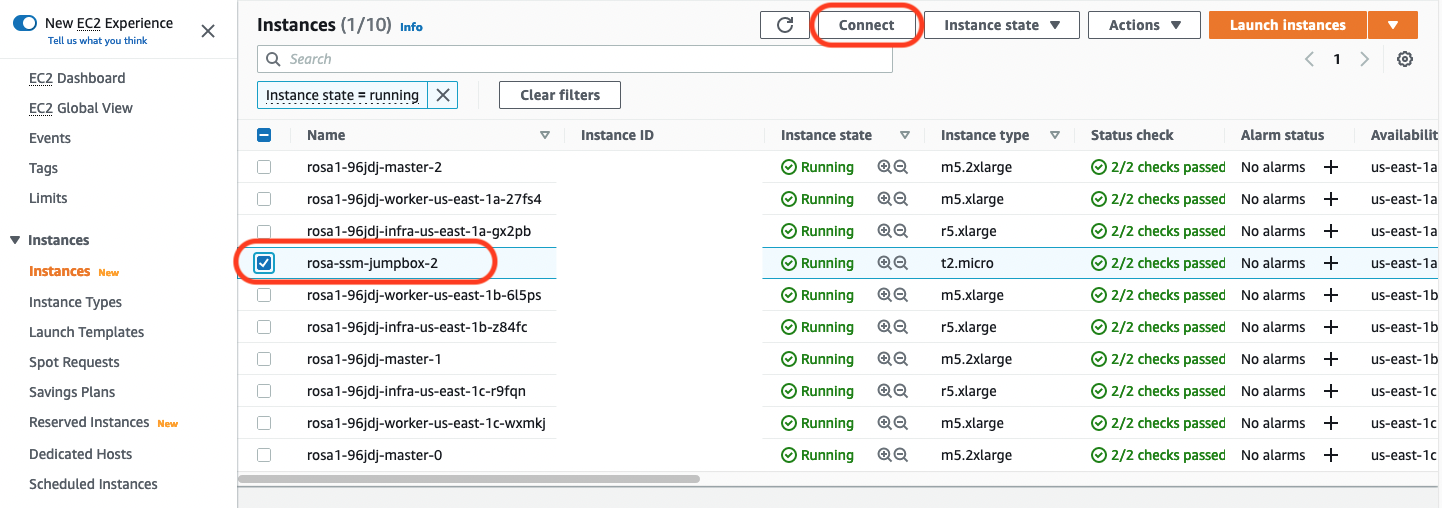Screen dimensions: 1442x508
Task: Click Connect button
Action: (x=866, y=25)
